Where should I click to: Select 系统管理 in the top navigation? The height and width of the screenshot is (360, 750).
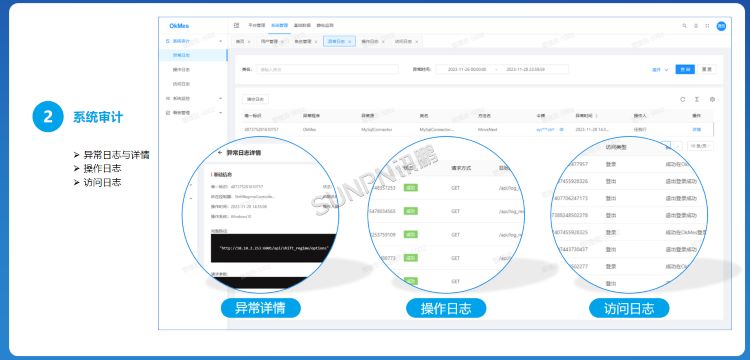tap(279, 25)
